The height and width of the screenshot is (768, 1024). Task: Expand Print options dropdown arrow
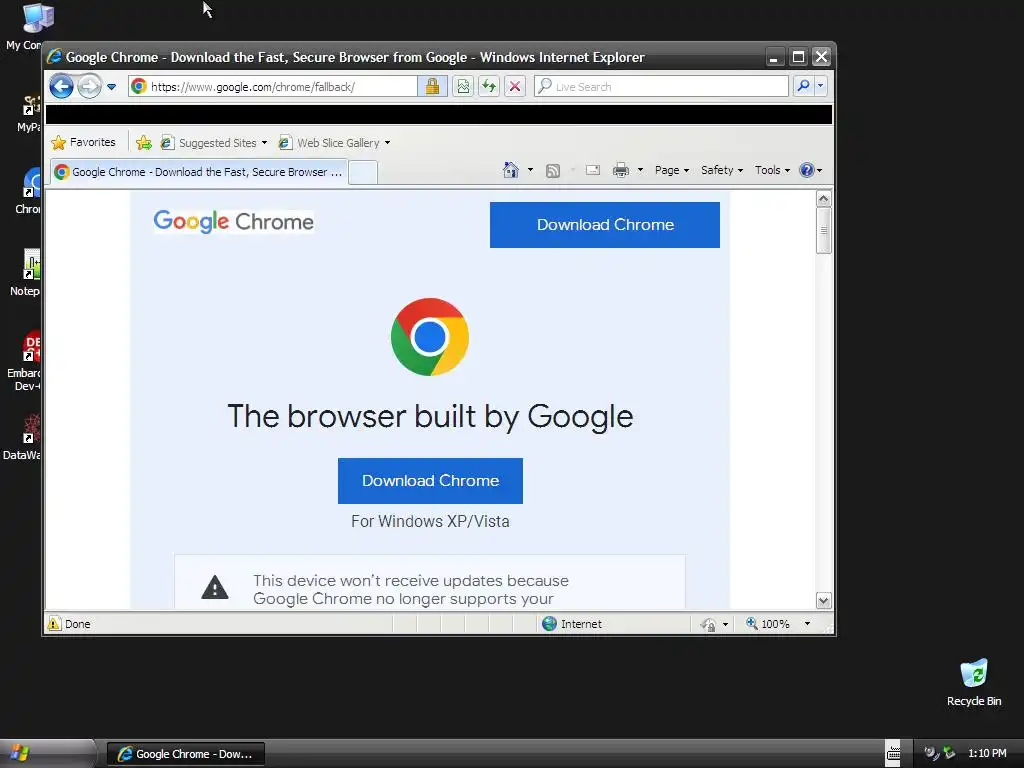click(641, 170)
